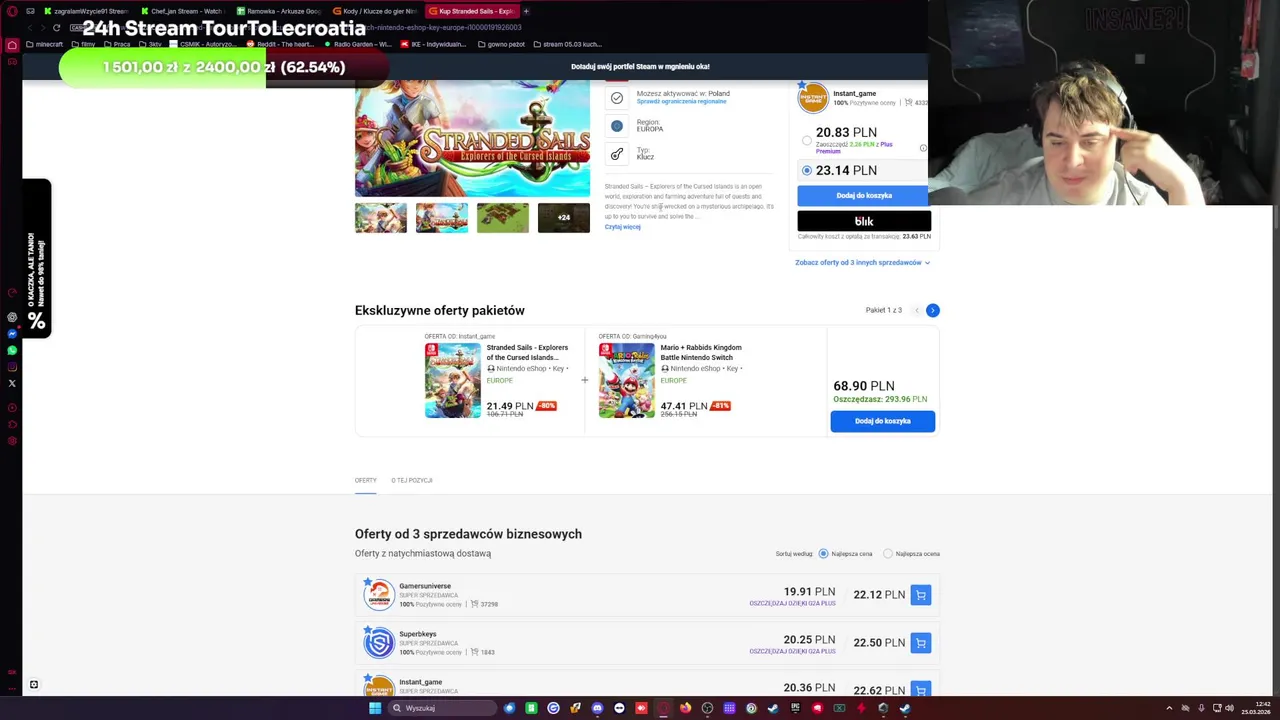Expand Zobacz oferty od 3 innych sprzedawców

tap(863, 262)
